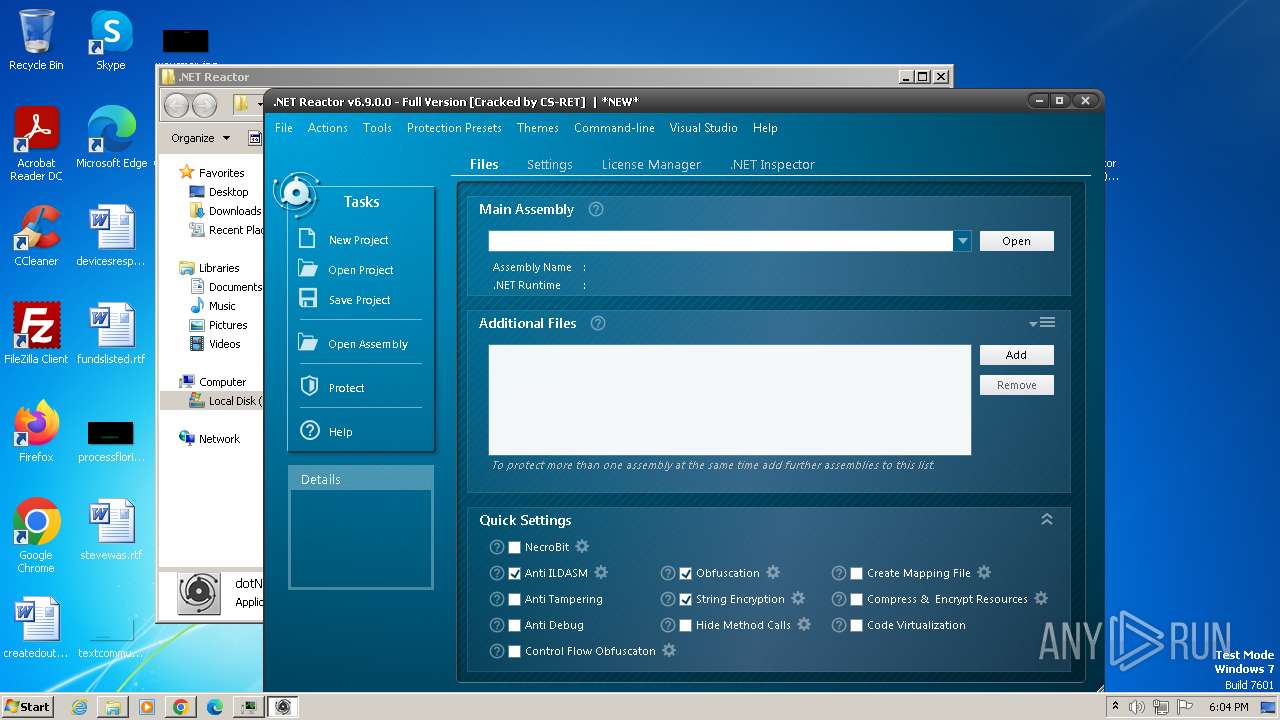This screenshot has width=1280, height=720.
Task: Enable the Anti Tampering checkbox
Action: coord(515,599)
